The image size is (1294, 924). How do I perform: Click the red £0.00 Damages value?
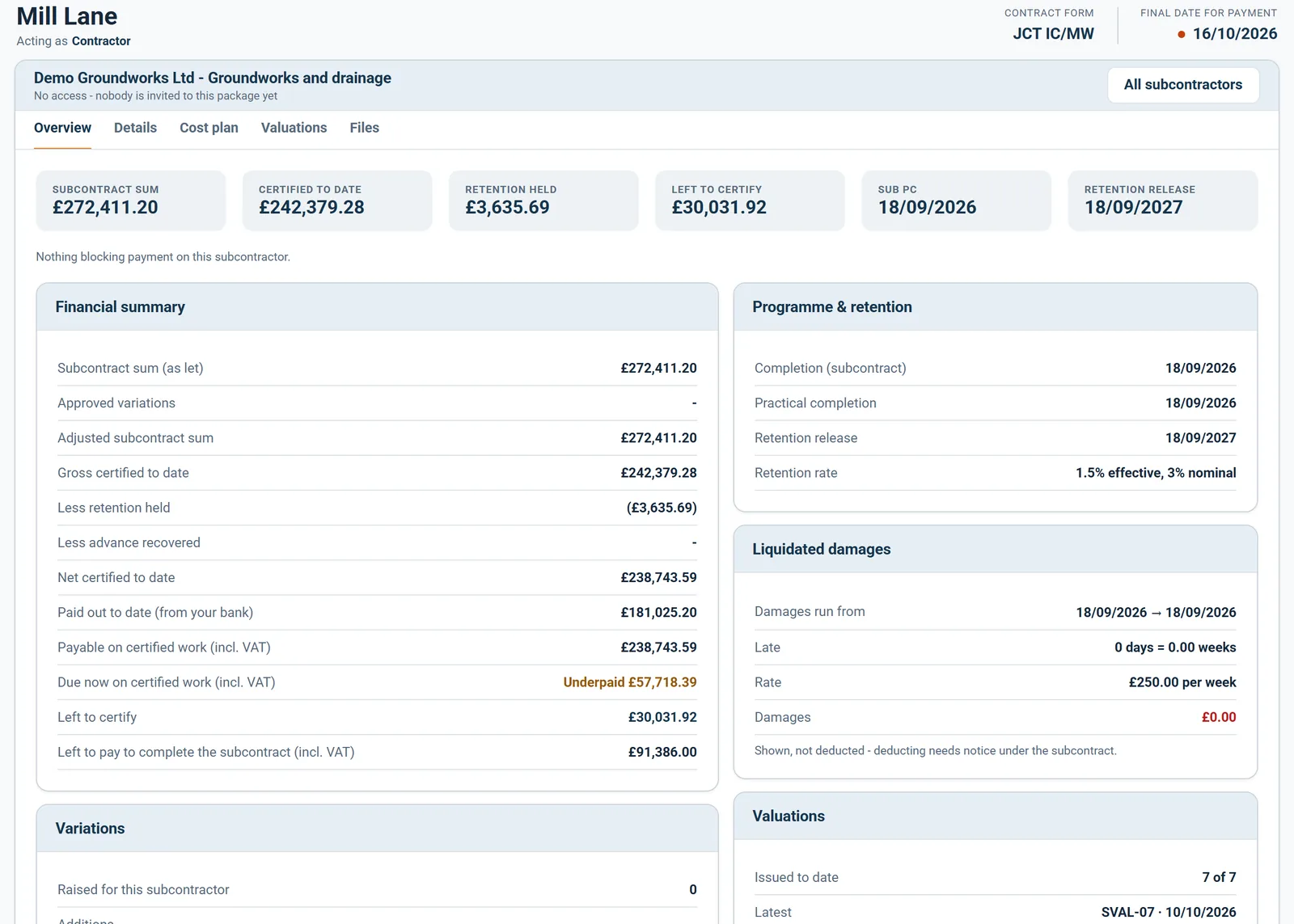[1219, 717]
